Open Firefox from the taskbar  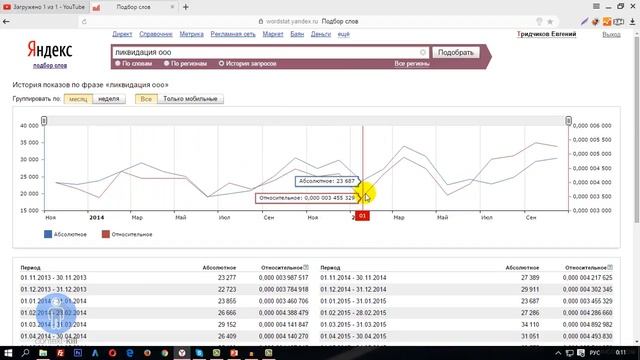tap(147, 353)
